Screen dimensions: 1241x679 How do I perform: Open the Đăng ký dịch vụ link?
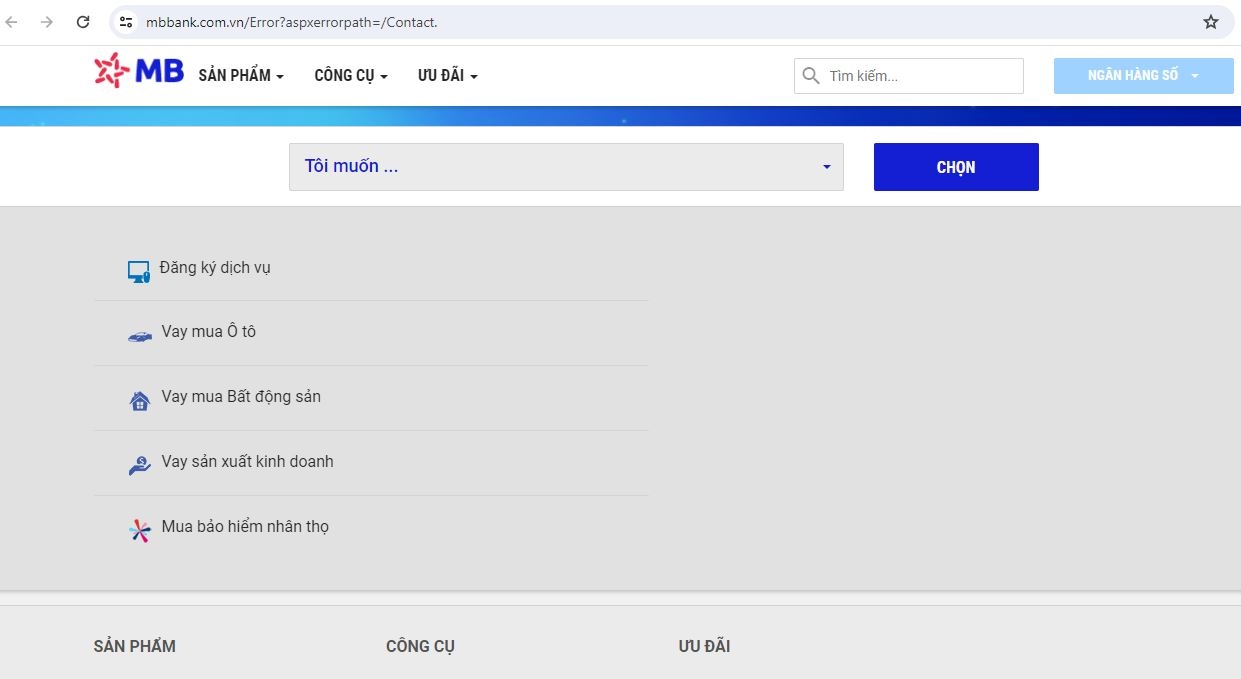[x=215, y=268]
